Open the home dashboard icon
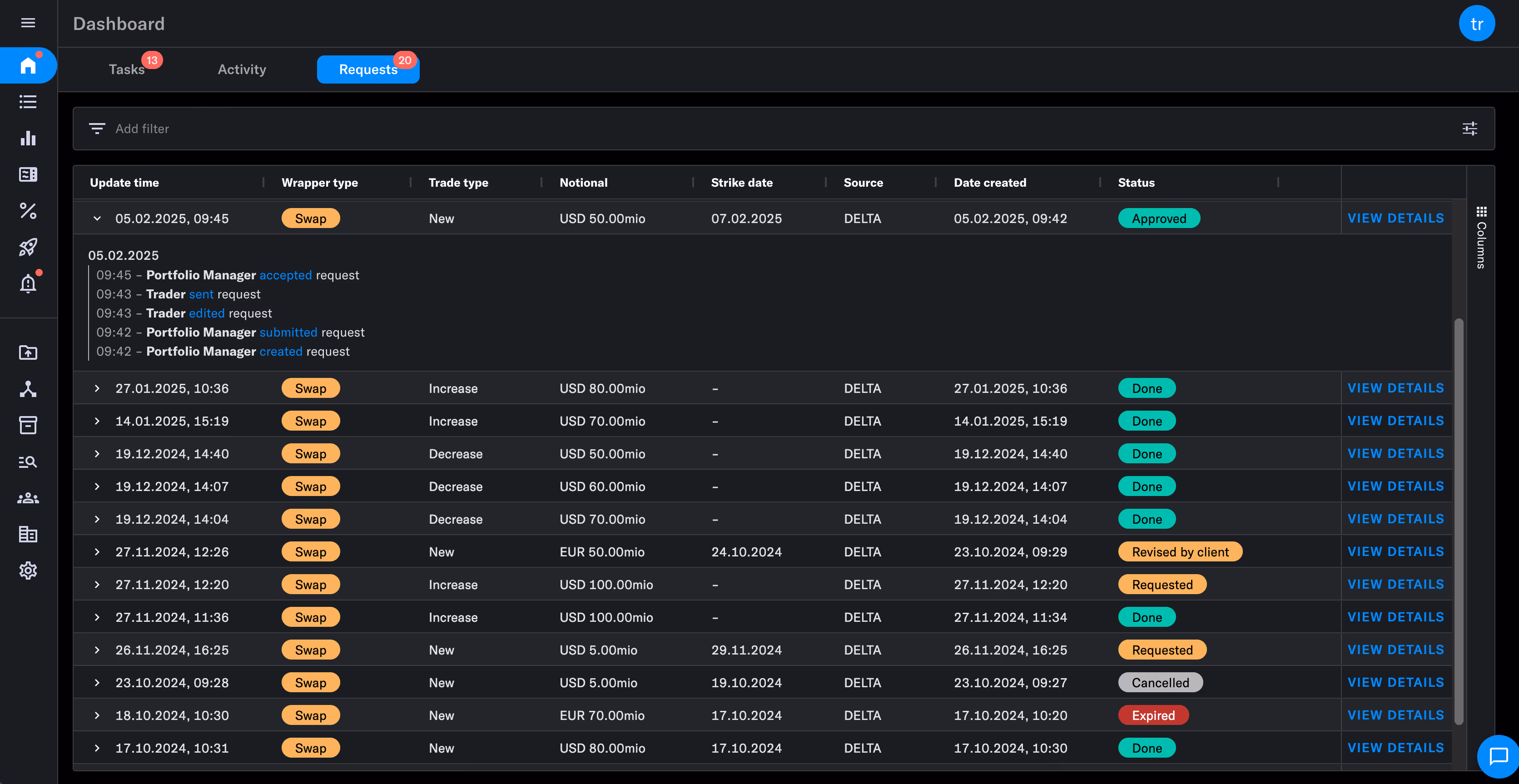The width and height of the screenshot is (1519, 784). point(28,65)
